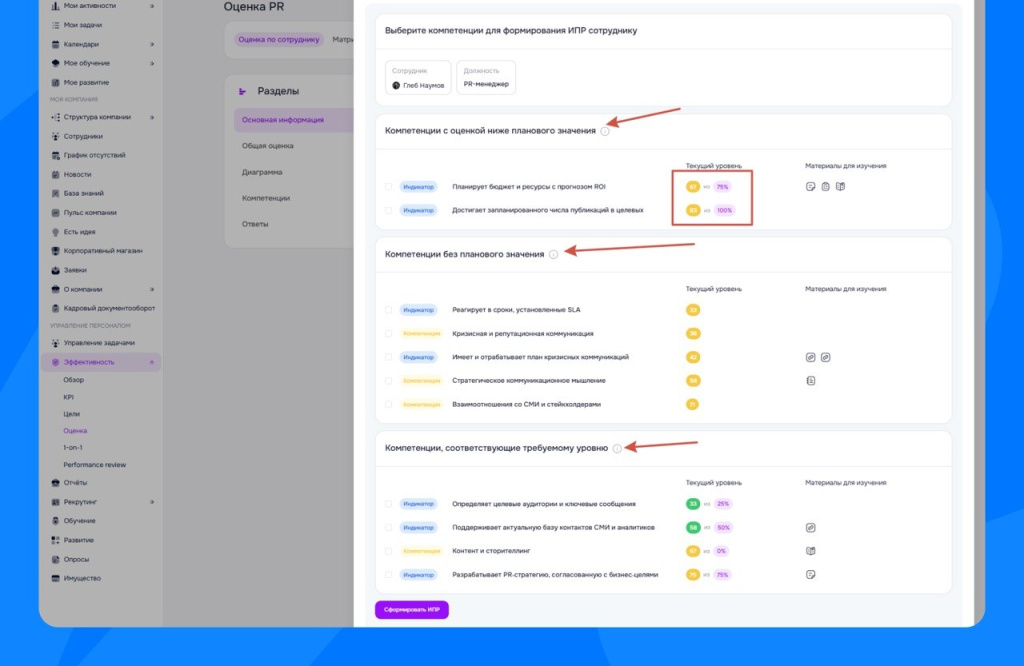Click the Кадровый документооборот icon
The height and width of the screenshot is (666, 1024).
56,308
